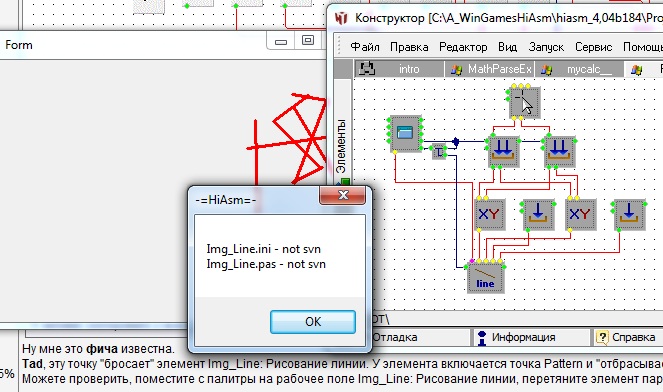Open the Вид menu
The height and width of the screenshot is (392, 663).
(507, 47)
